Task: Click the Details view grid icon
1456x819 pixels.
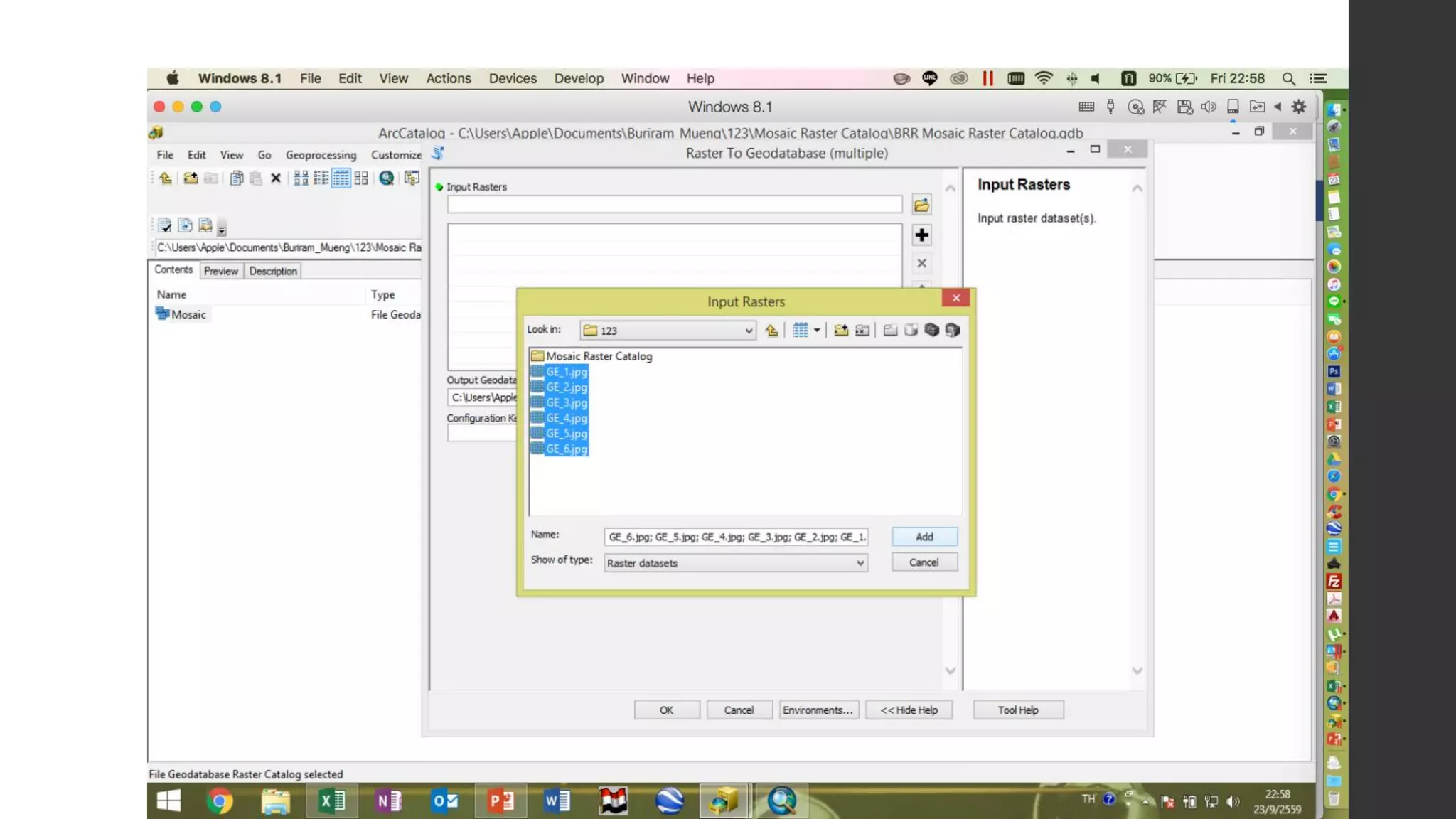Action: pos(800,330)
